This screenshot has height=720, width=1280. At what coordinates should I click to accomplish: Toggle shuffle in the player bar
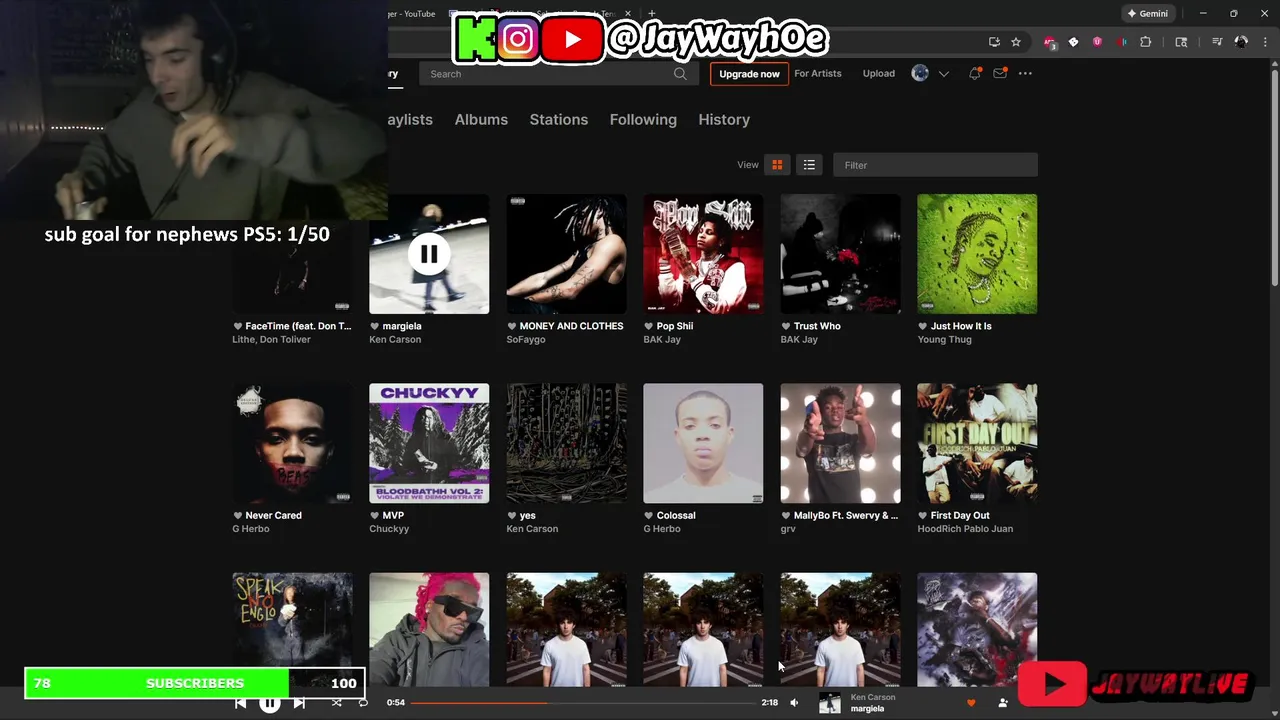click(x=336, y=703)
